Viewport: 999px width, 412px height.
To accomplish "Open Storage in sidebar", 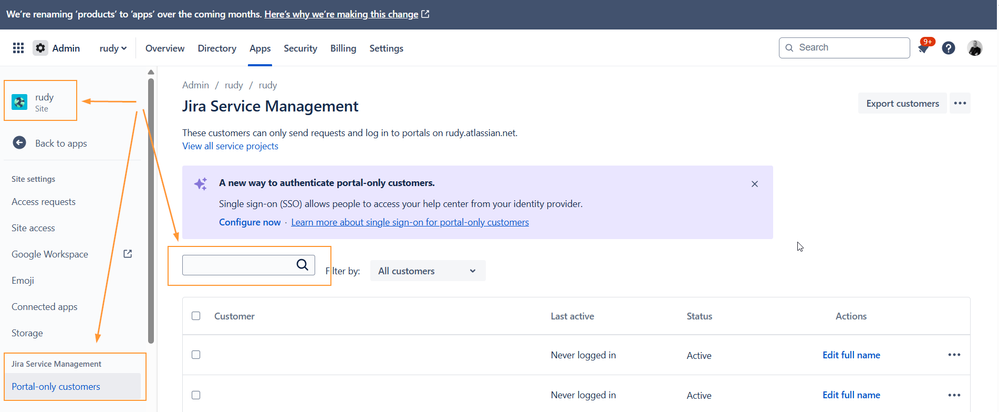I will 27,332.
